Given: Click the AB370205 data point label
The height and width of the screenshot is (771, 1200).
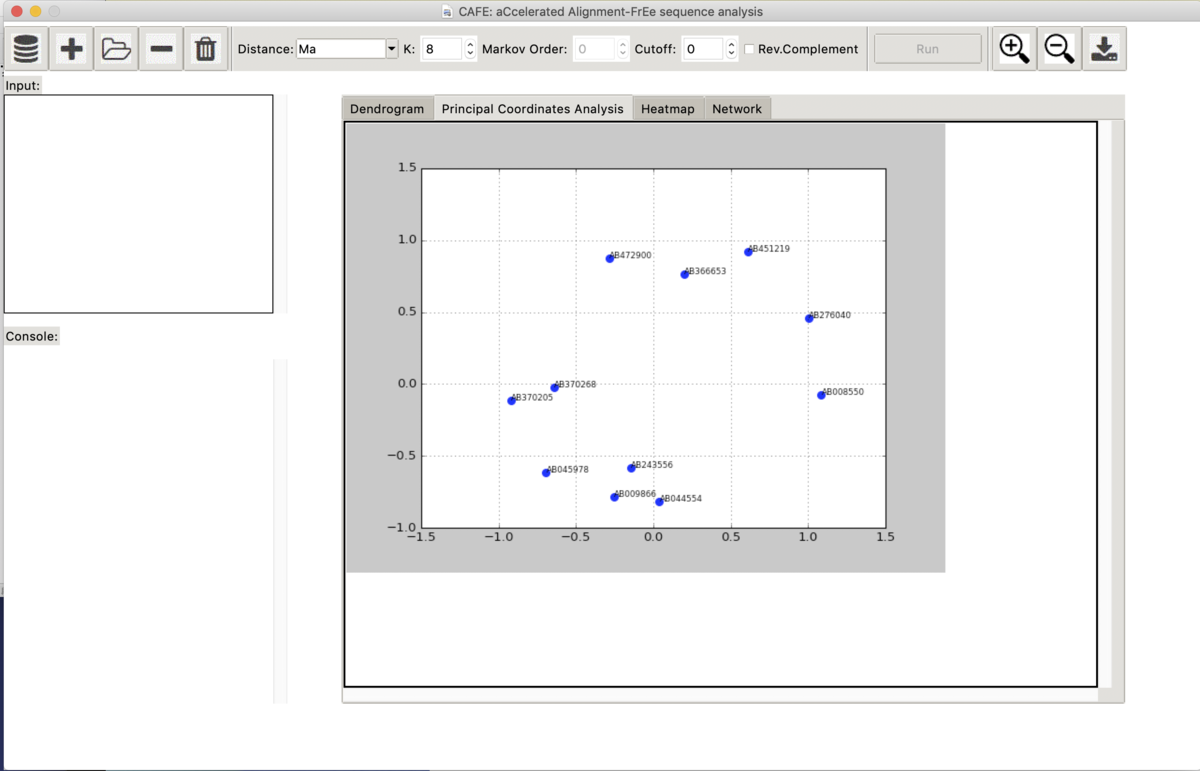Looking at the screenshot, I should (532, 397).
